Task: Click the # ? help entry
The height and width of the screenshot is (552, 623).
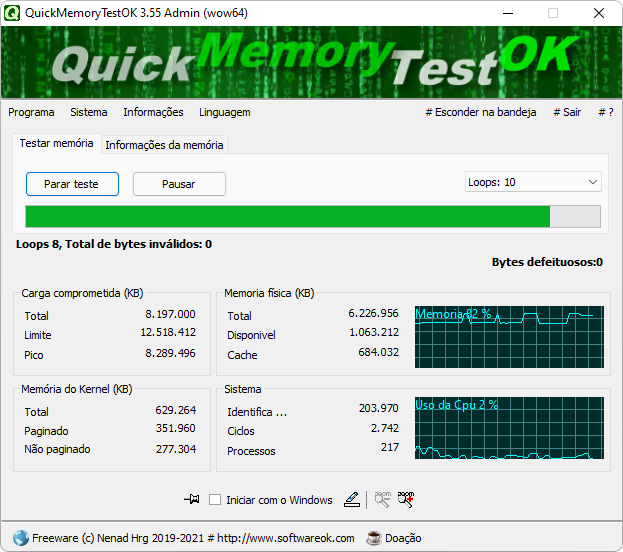Action: coord(606,112)
